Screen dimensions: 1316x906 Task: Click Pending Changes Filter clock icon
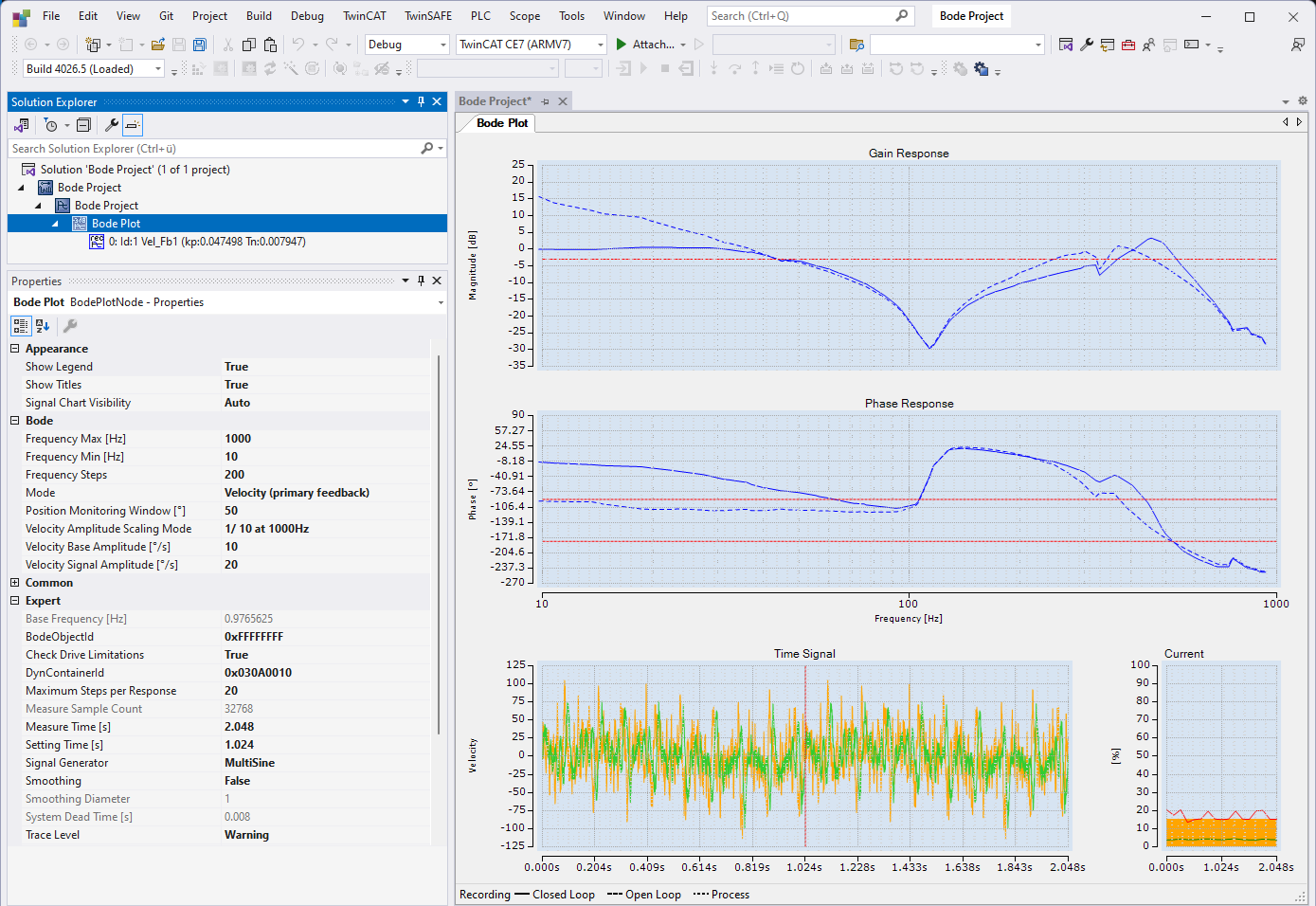pyautogui.click(x=51, y=125)
